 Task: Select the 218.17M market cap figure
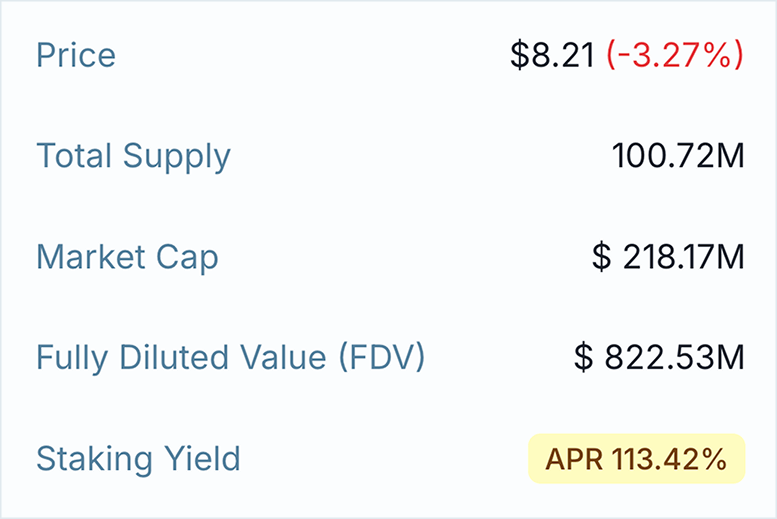[x=683, y=257]
